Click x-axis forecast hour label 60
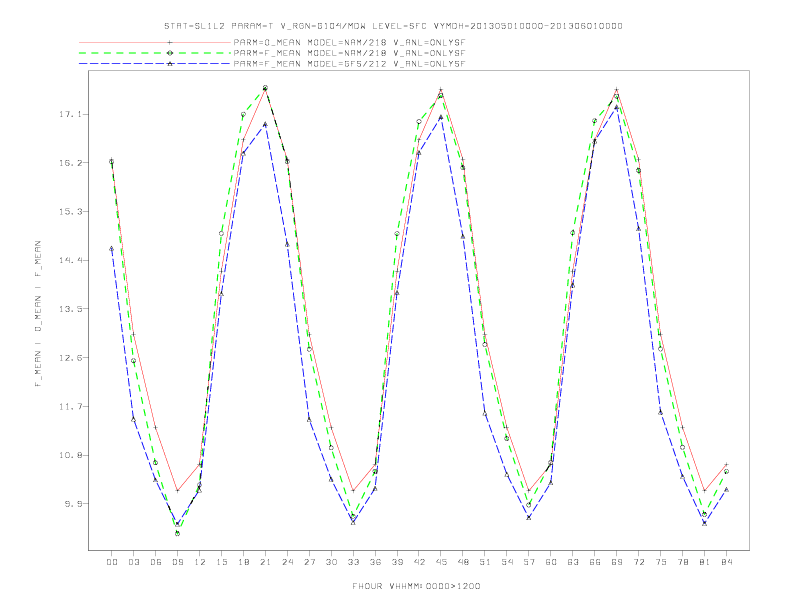 point(551,562)
